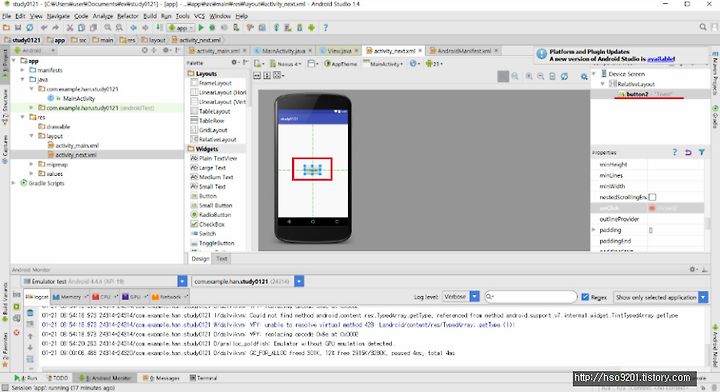
Task: Open the Run tool window button
Action: click(x=26, y=378)
